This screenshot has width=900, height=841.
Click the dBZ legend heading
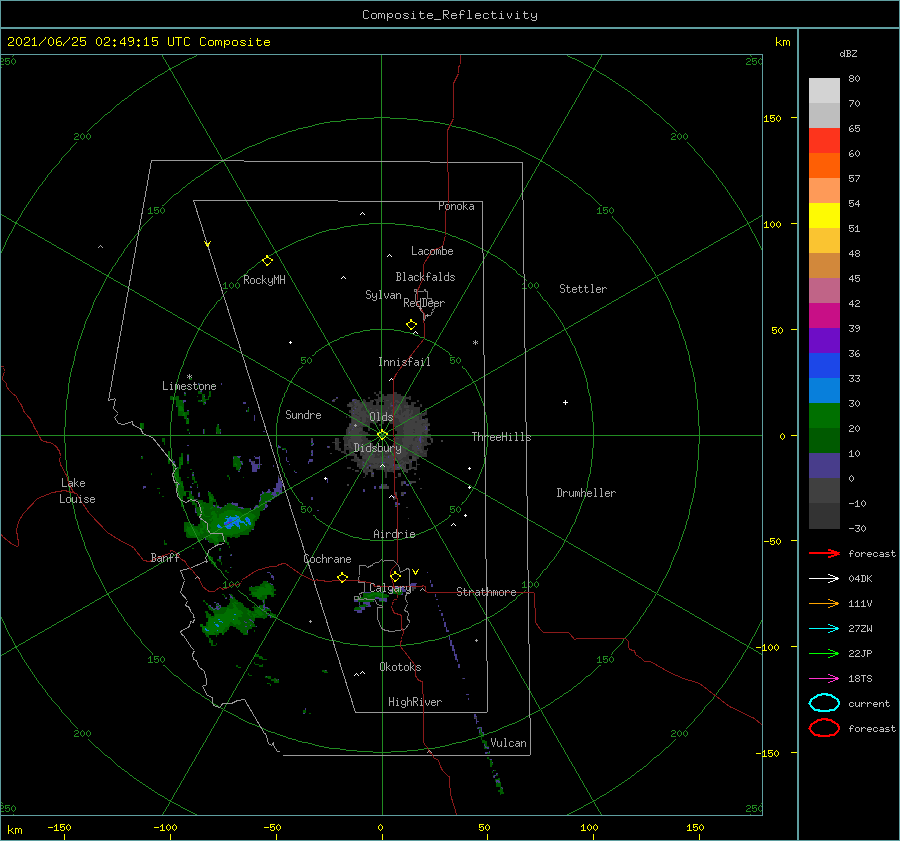(x=848, y=54)
